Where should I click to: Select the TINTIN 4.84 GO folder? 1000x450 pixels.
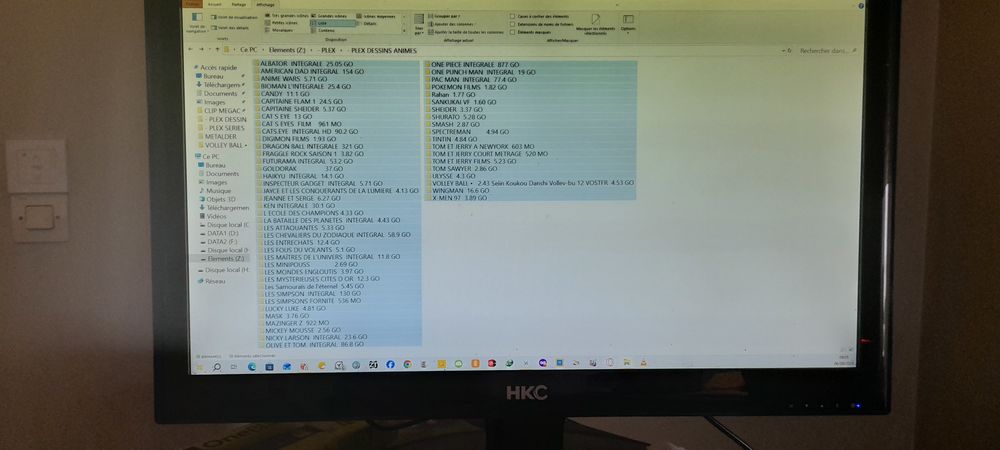[450, 139]
